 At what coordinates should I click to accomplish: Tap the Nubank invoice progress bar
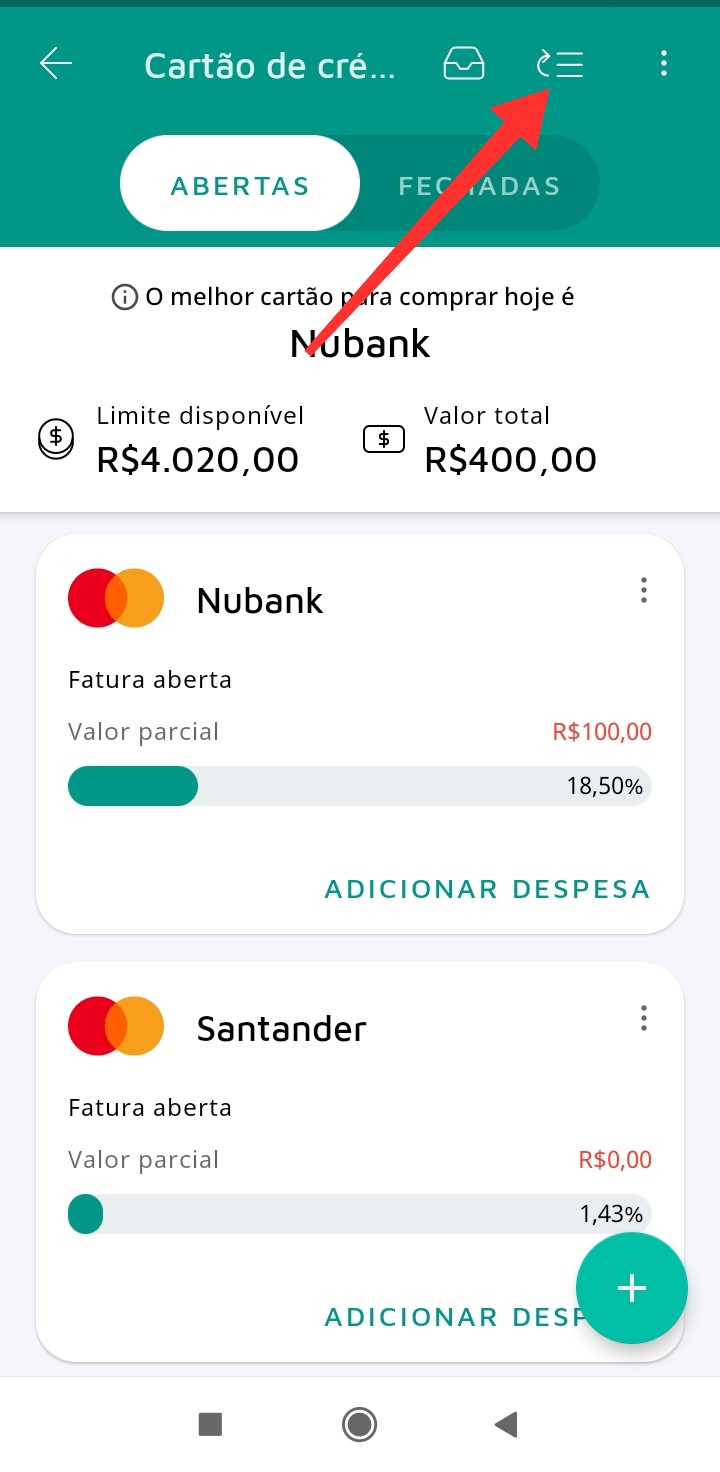(360, 786)
